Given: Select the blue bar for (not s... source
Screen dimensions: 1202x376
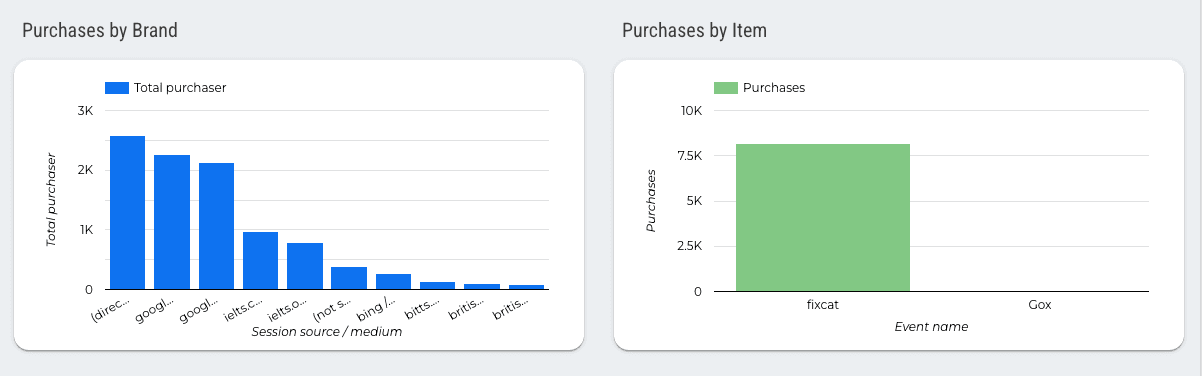Looking at the screenshot, I should (x=349, y=278).
